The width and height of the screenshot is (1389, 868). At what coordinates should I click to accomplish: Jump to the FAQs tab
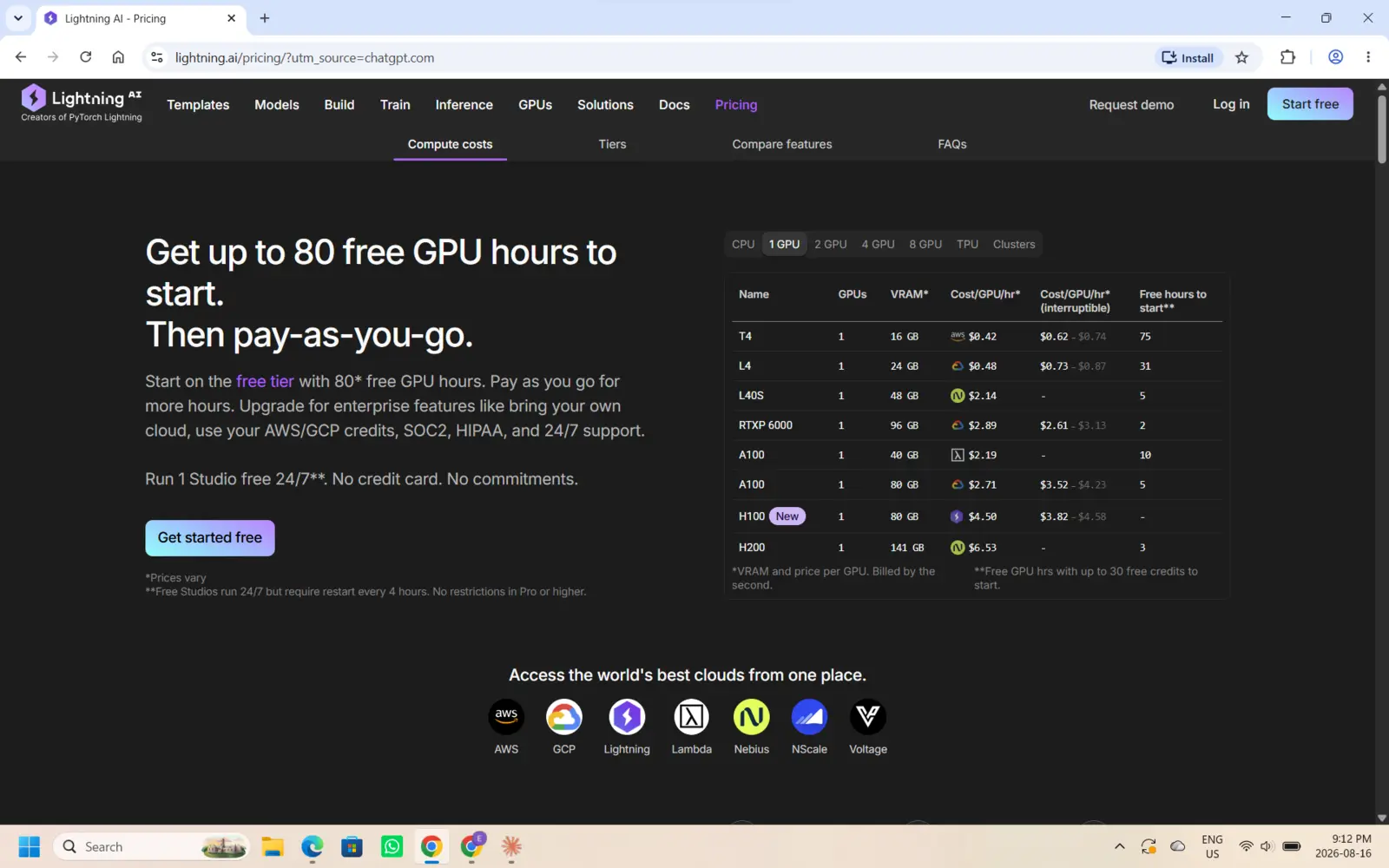[x=952, y=144]
